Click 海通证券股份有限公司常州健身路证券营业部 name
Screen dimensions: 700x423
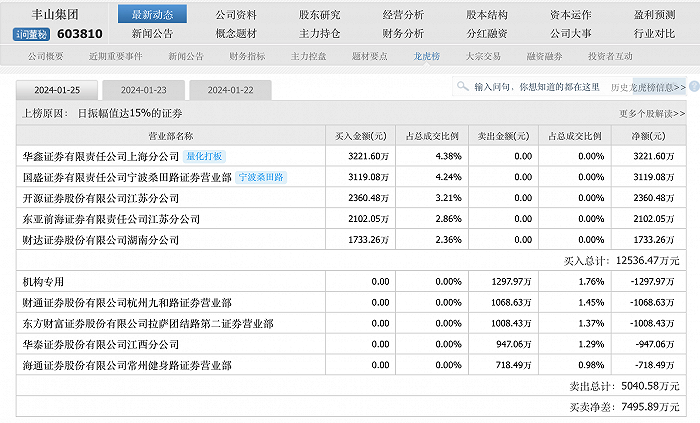point(127,365)
